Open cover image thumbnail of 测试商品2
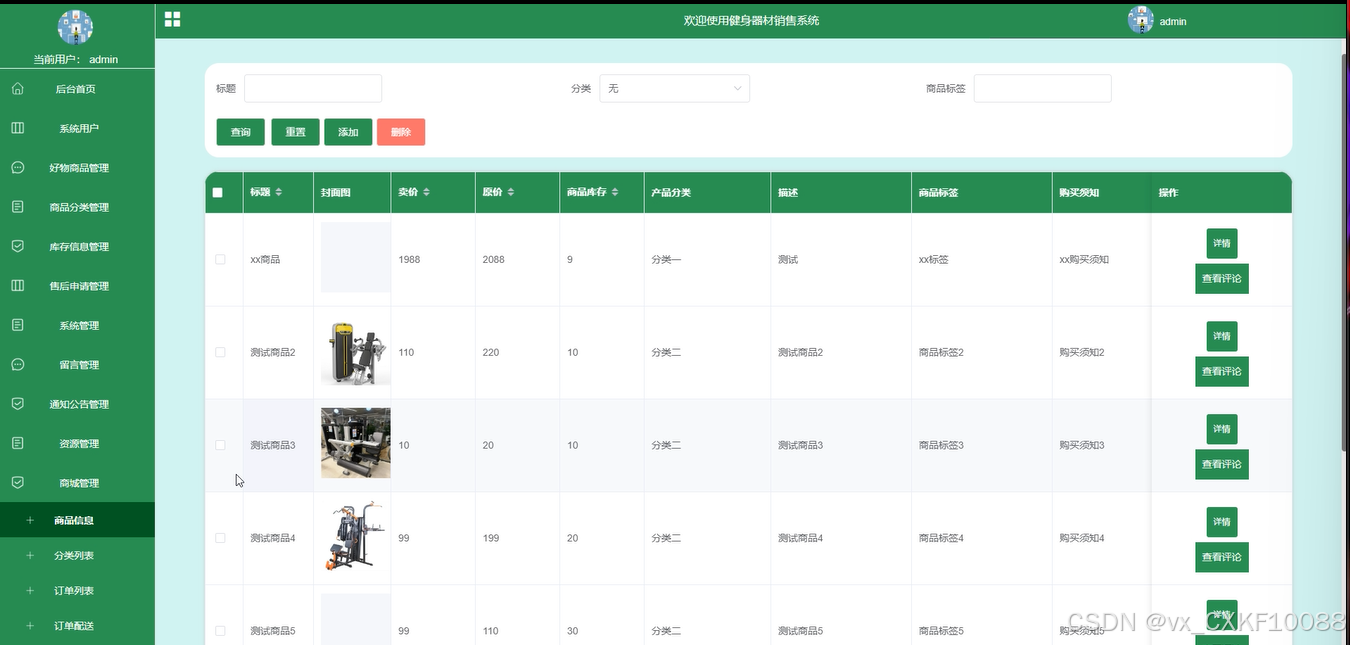1350x645 pixels. [x=356, y=352]
